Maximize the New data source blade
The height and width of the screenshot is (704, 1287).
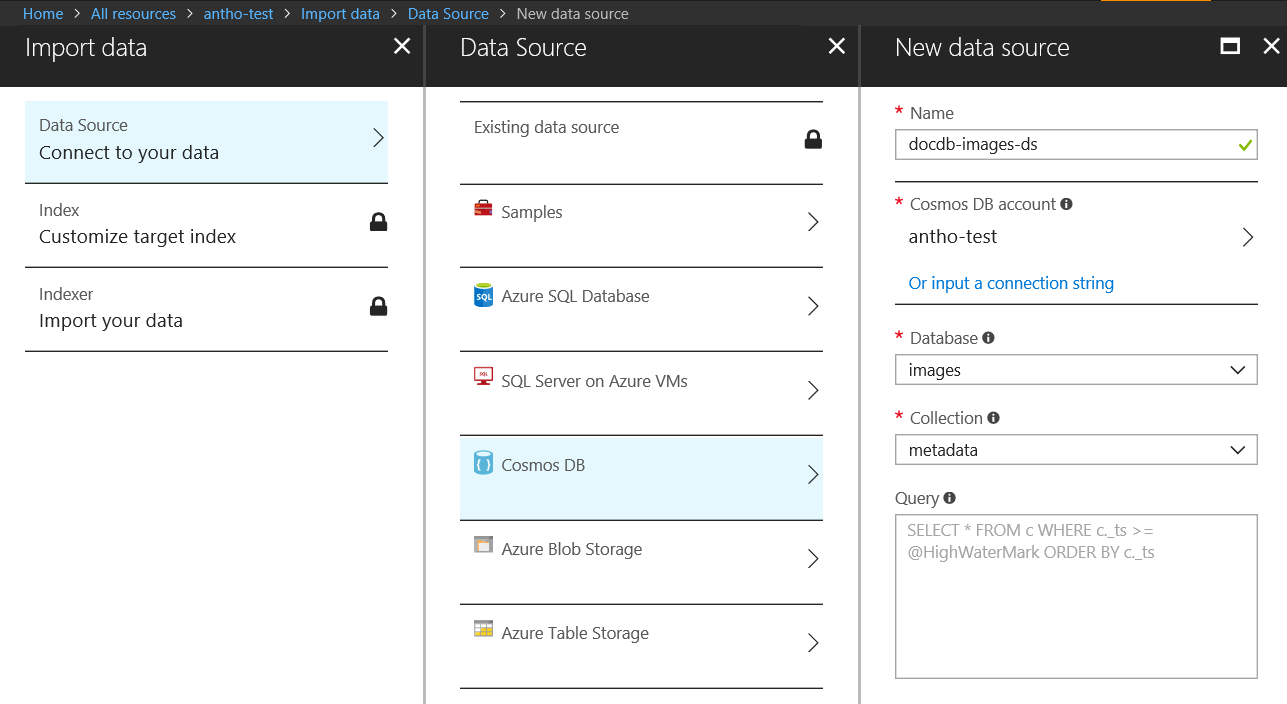[x=1230, y=46]
